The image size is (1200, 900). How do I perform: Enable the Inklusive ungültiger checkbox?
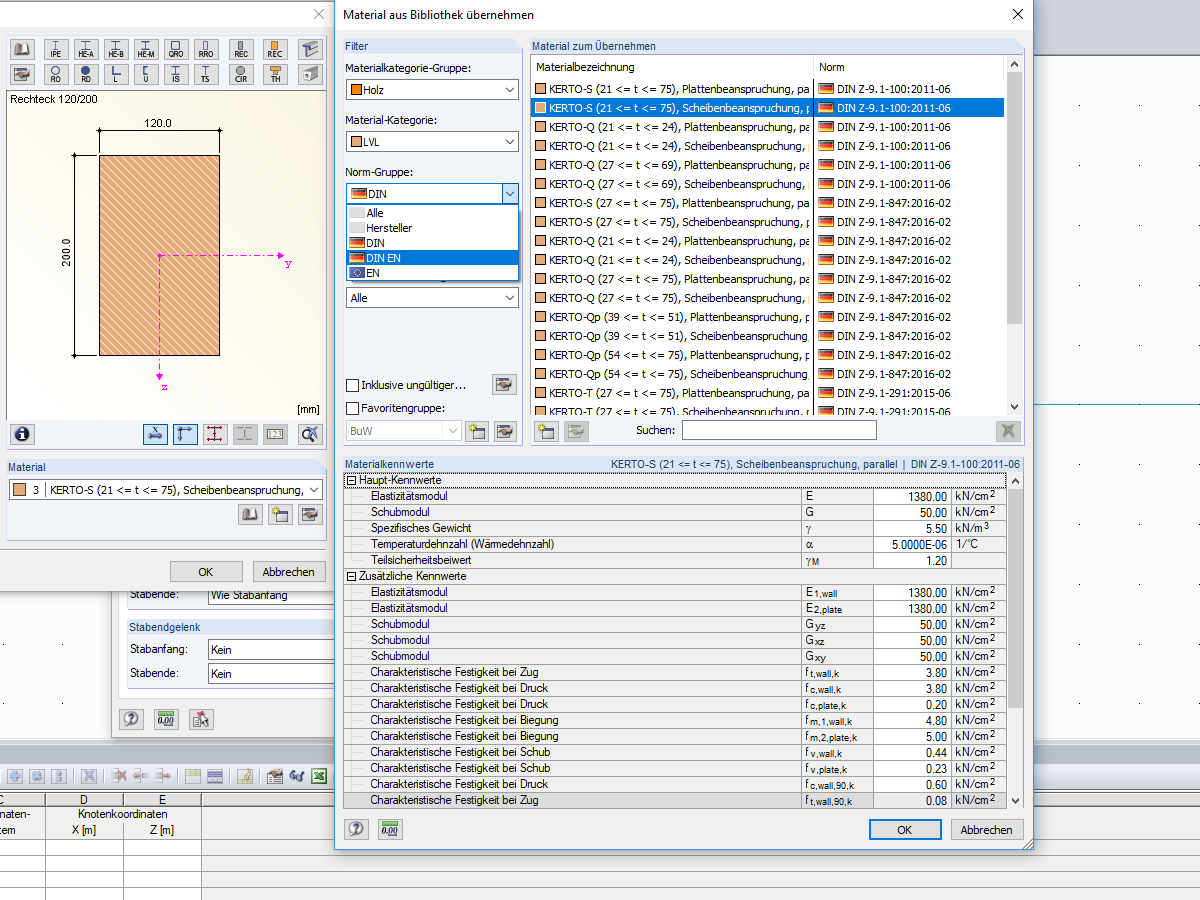coord(352,385)
